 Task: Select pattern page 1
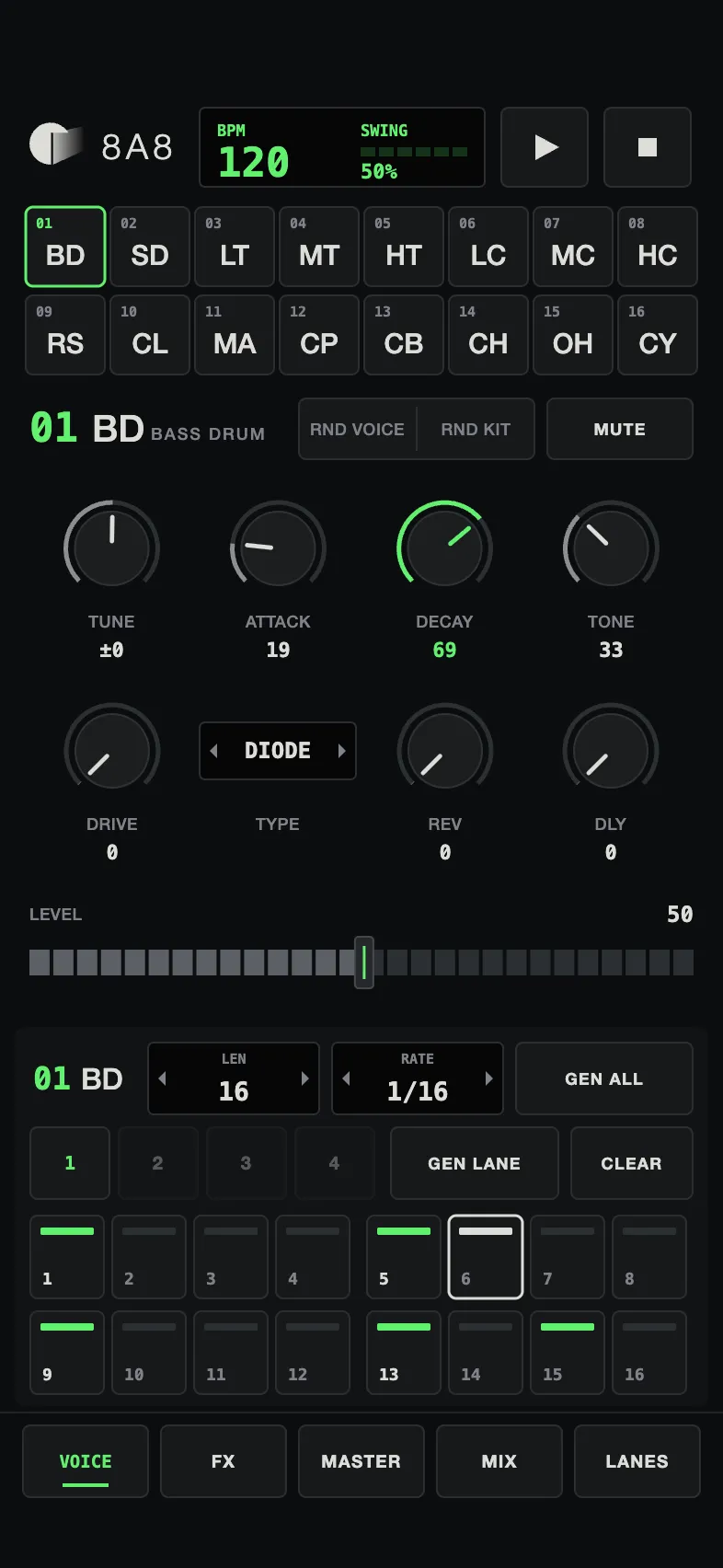(70, 1163)
